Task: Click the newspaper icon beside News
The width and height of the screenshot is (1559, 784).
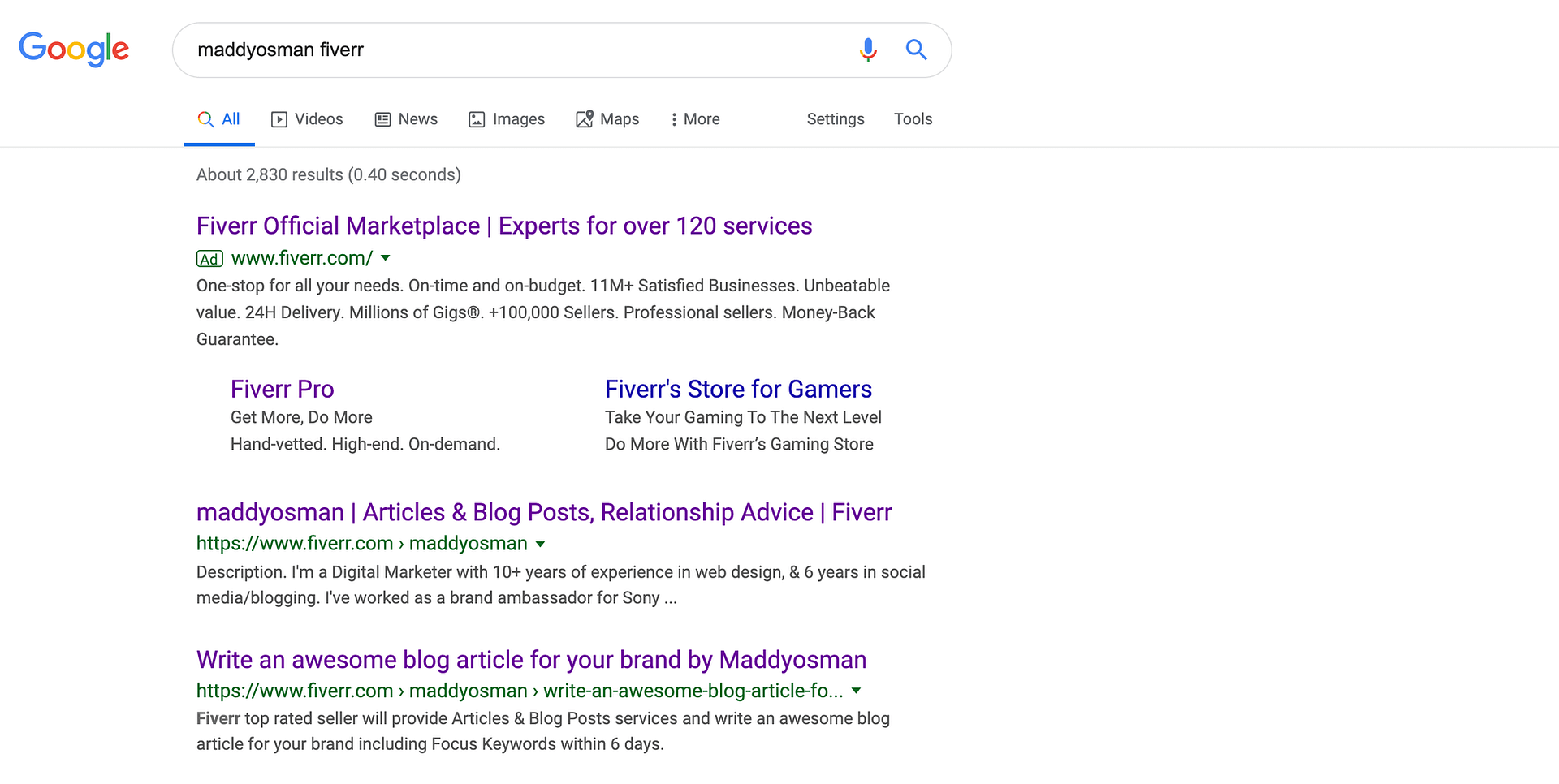Action: pyautogui.click(x=382, y=119)
